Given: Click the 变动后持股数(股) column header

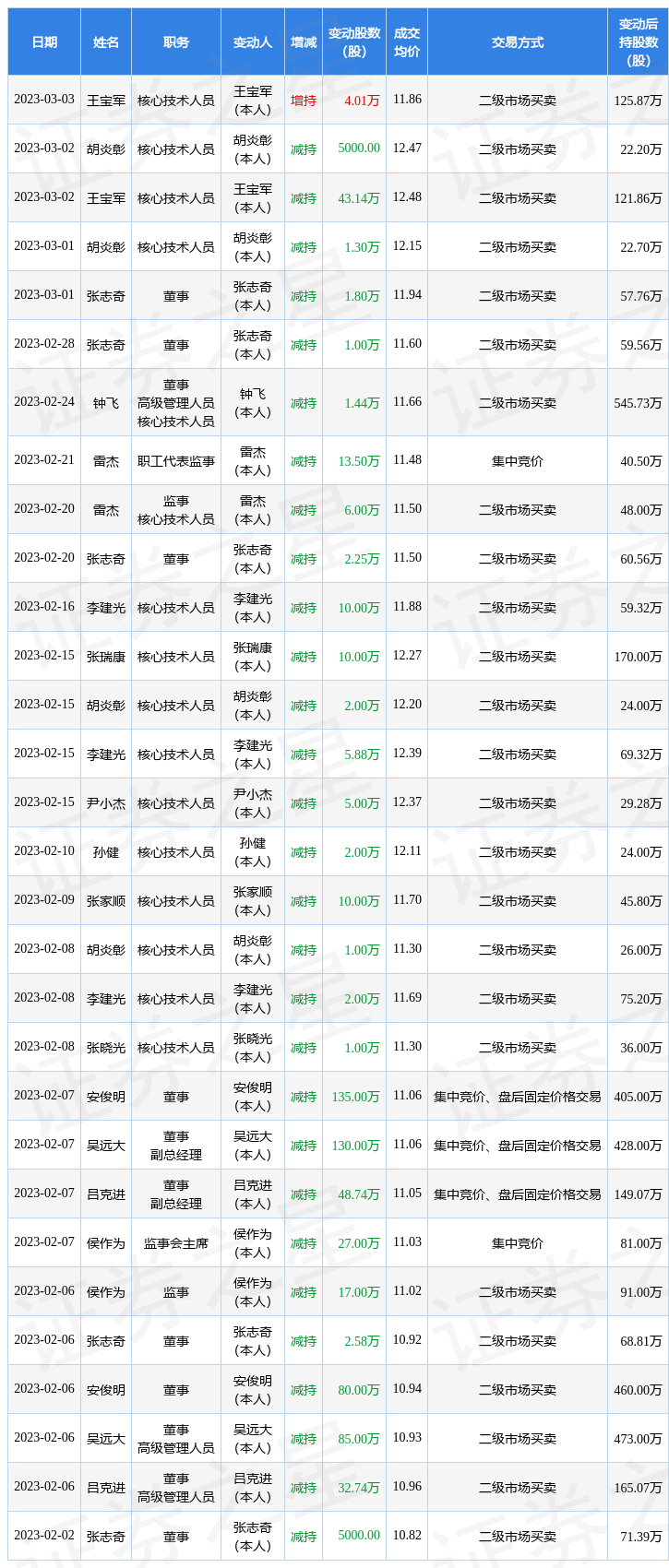Looking at the screenshot, I should tap(639, 42).
